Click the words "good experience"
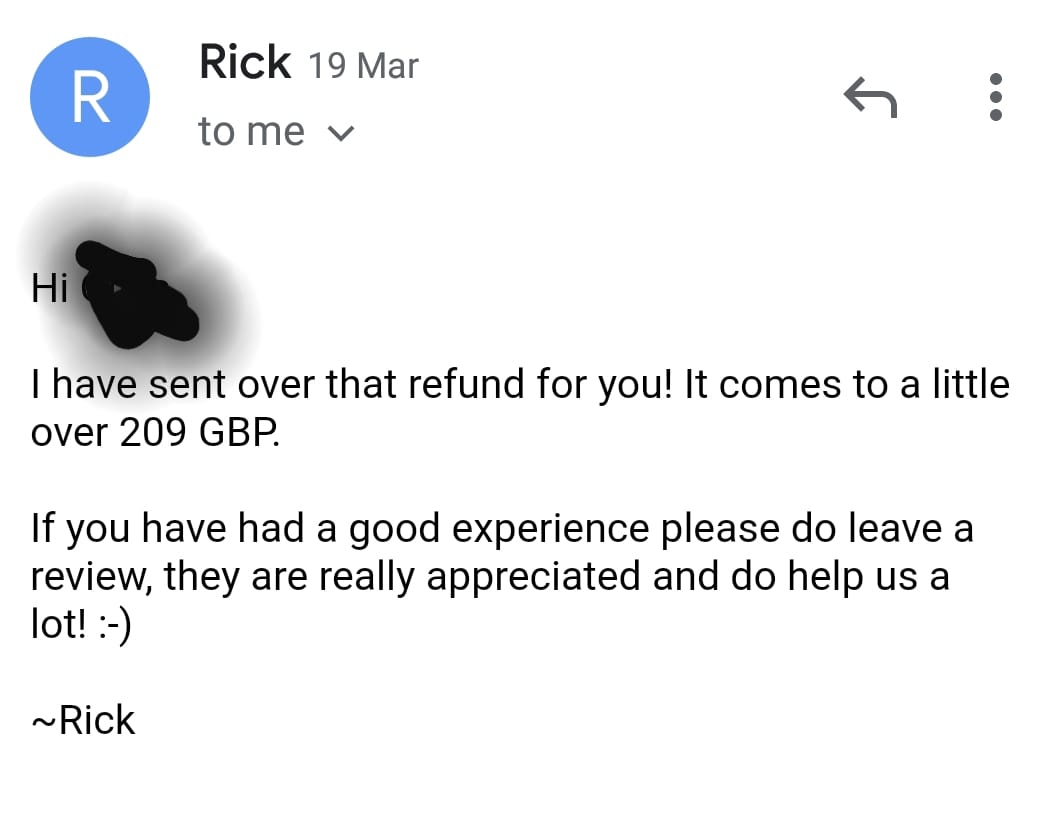Screen dimensions: 1062x826 pyautogui.click(x=499, y=529)
